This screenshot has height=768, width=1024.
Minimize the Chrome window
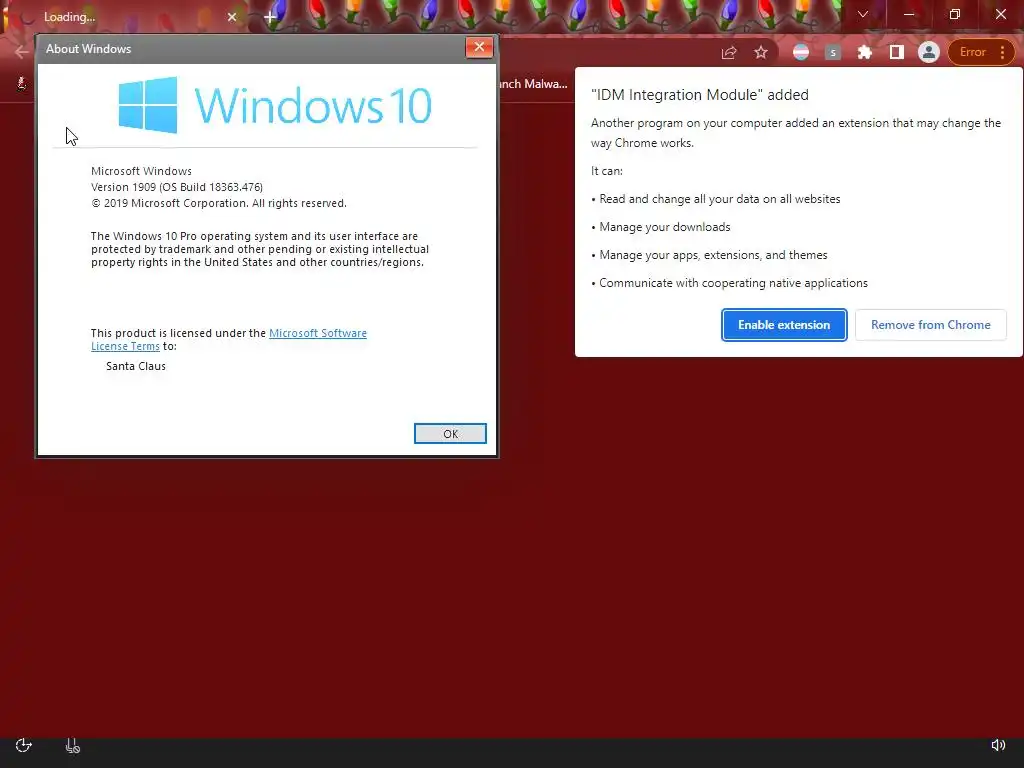point(908,14)
